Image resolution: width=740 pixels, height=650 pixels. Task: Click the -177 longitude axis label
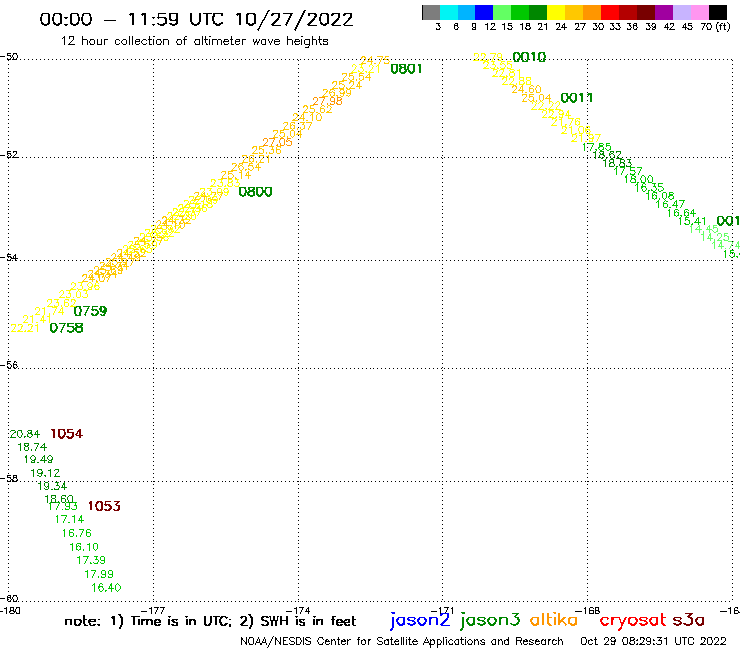pyautogui.click(x=155, y=611)
